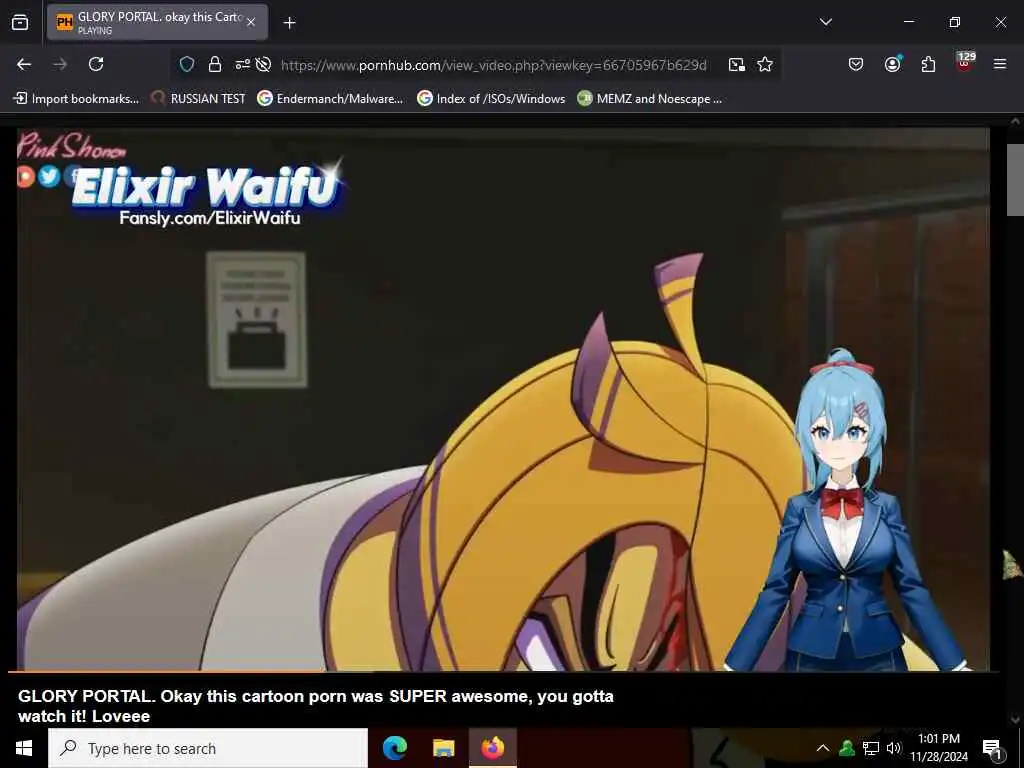Expand the list all tabs chevron

(x=825, y=22)
